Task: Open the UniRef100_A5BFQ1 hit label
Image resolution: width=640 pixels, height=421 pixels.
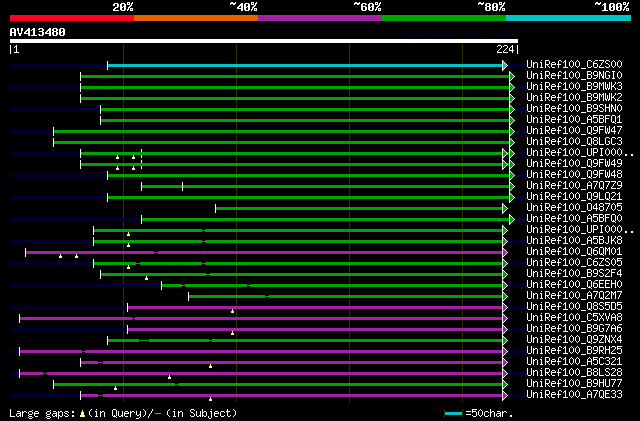Action: (574, 119)
